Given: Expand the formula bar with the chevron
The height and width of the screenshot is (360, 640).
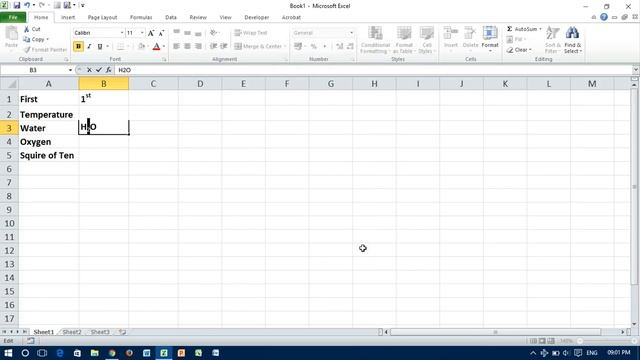Looking at the screenshot, I should pyautogui.click(x=636, y=70).
